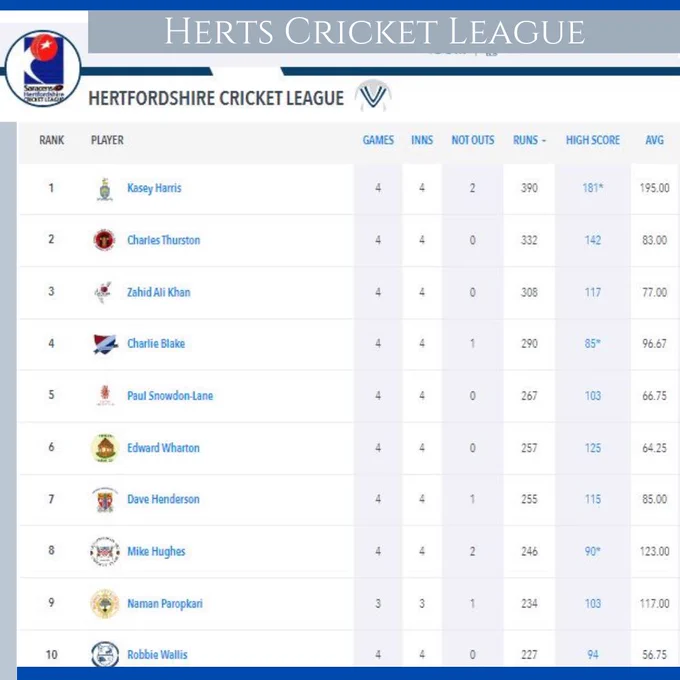Click the Saracens Hertfordshire Cricket League logo
Screen dimensions: 680x680
[x=43, y=68]
